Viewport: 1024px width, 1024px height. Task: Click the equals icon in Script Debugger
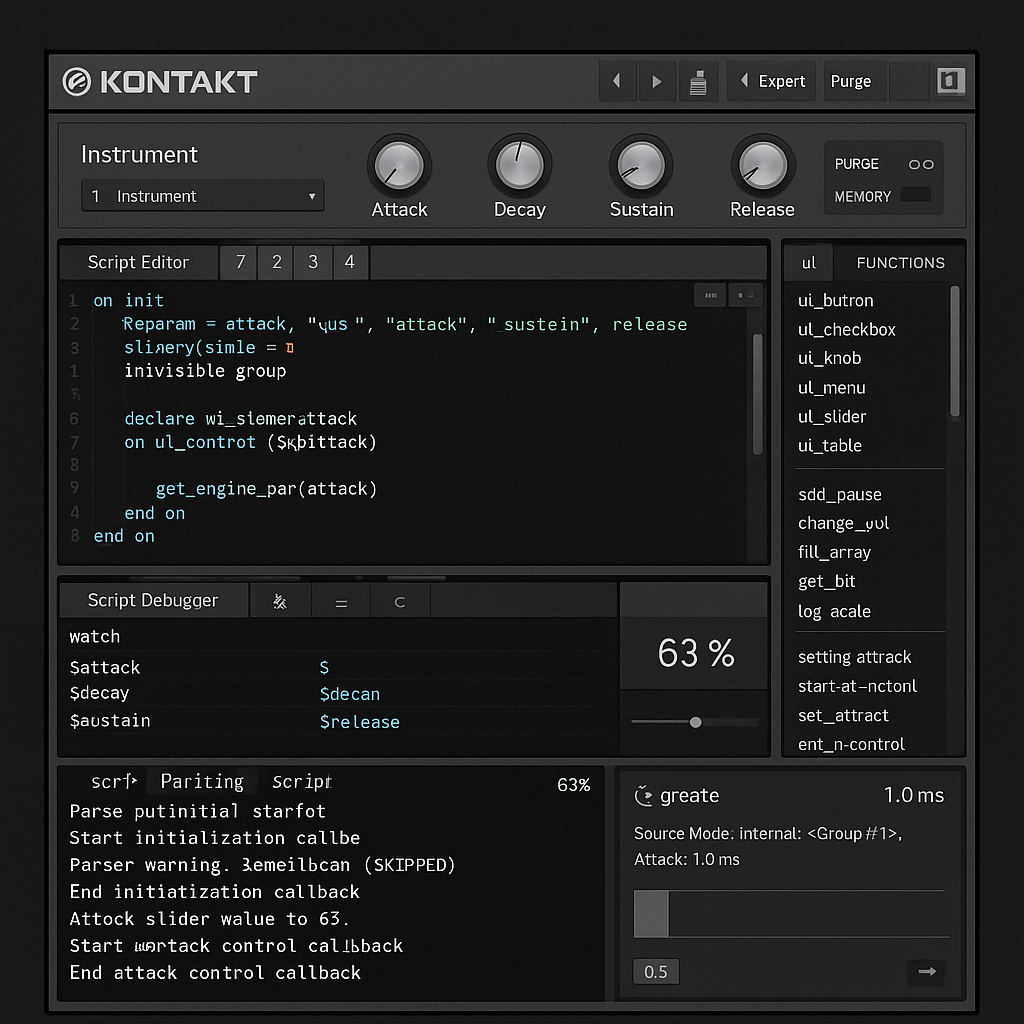pyautogui.click(x=340, y=600)
